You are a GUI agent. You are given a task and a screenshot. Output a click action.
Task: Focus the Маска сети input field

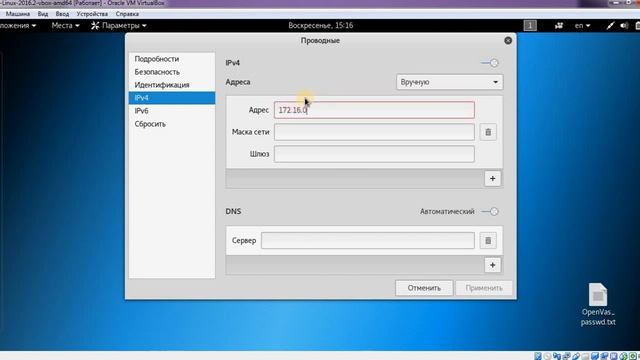374,132
